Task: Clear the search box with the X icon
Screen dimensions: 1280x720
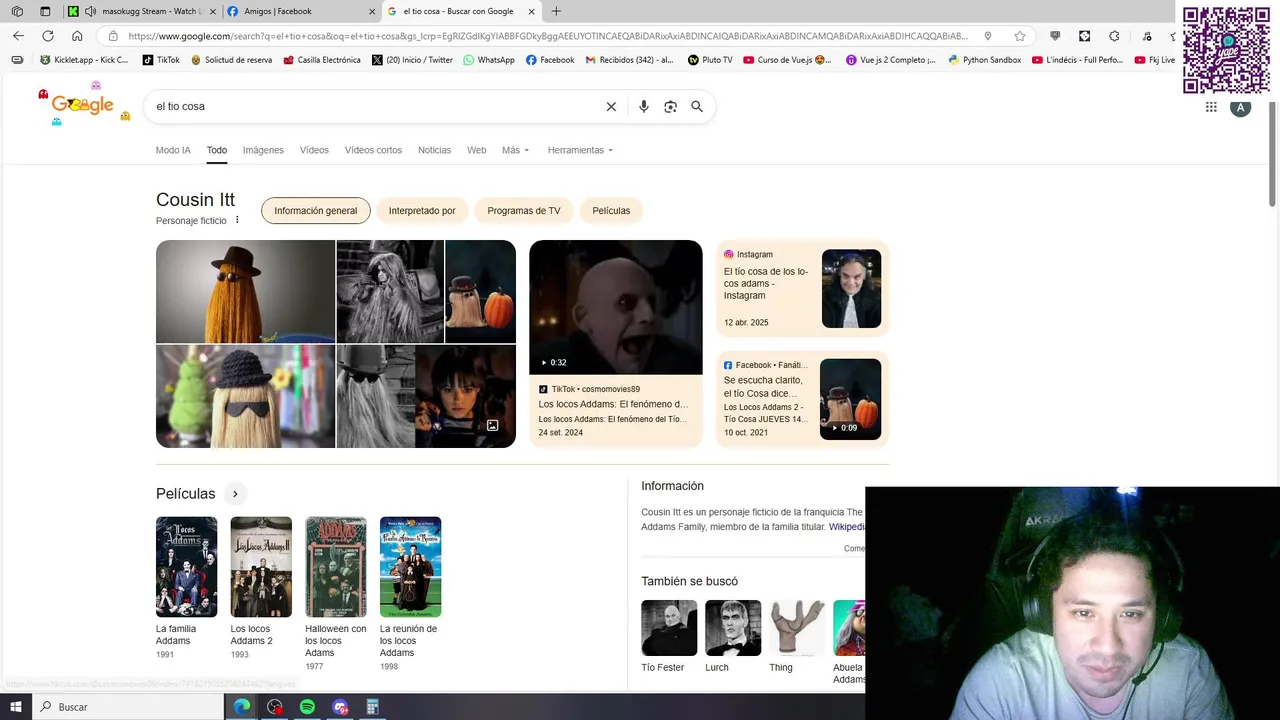Action: [611, 107]
